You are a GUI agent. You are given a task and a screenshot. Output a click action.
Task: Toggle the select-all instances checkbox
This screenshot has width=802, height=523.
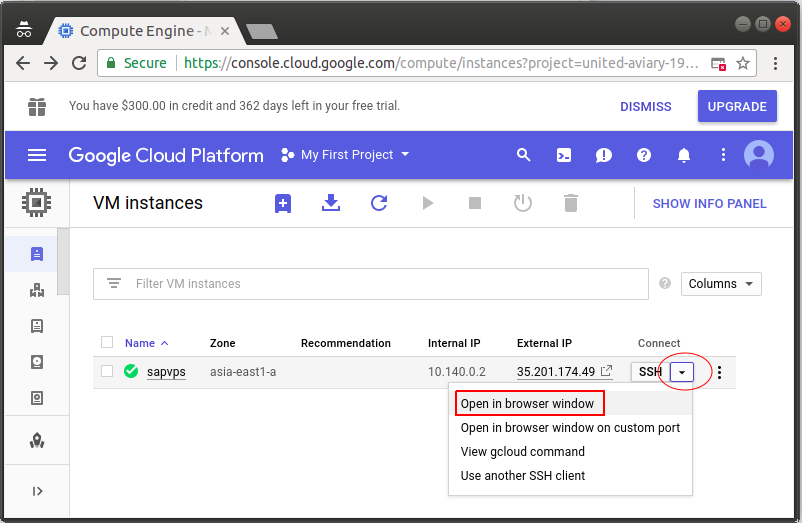tap(107, 342)
